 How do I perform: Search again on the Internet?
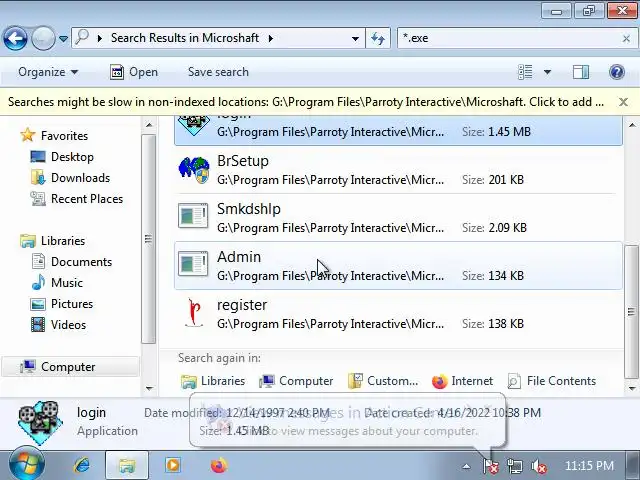pyautogui.click(x=462, y=381)
